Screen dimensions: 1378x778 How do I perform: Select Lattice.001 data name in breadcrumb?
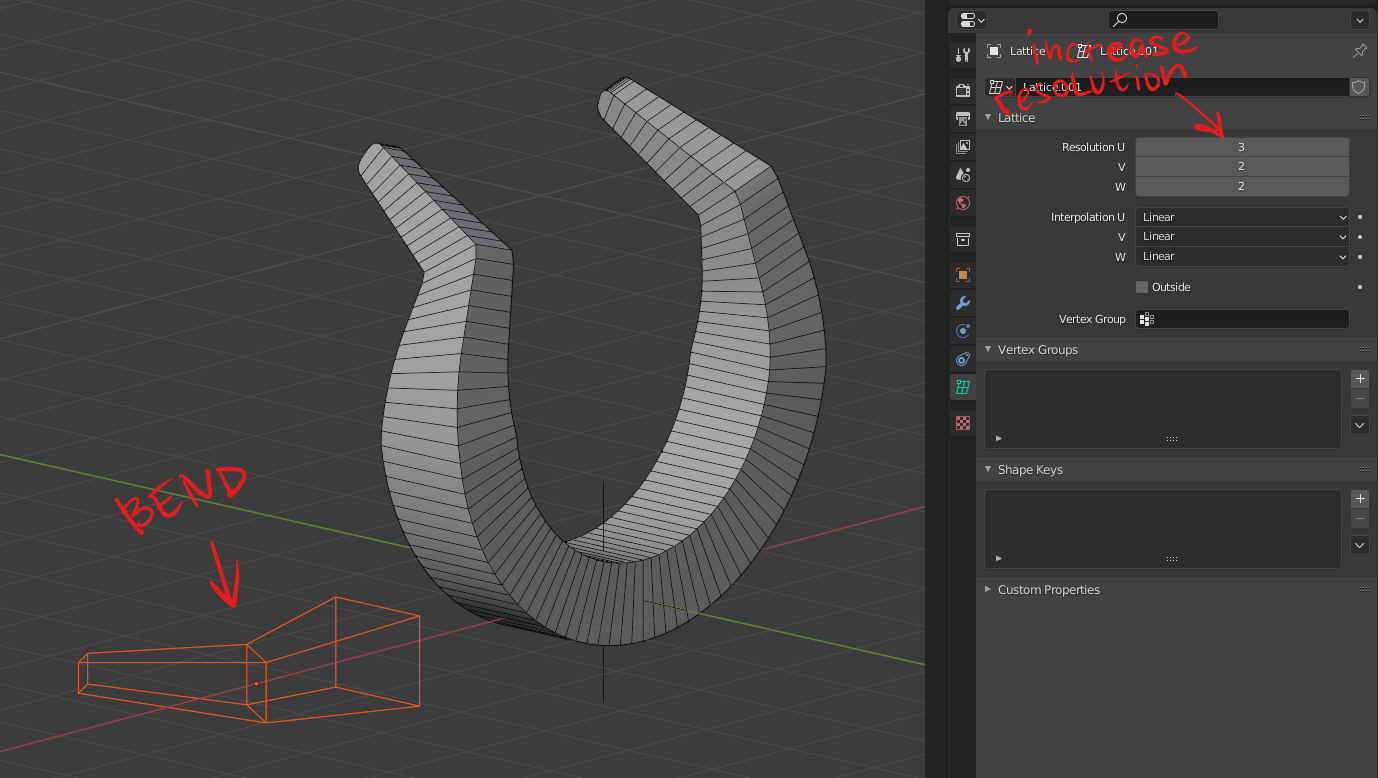tap(1129, 51)
